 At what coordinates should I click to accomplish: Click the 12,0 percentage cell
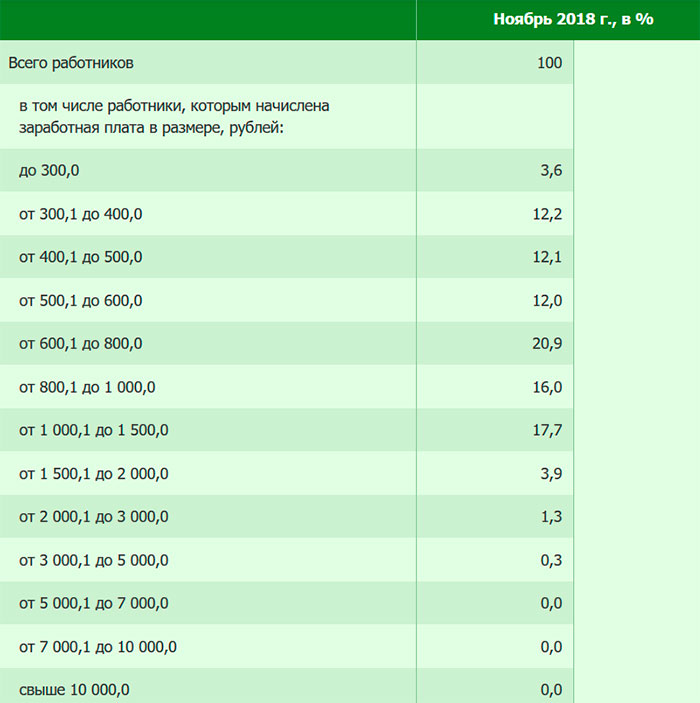[548, 301]
